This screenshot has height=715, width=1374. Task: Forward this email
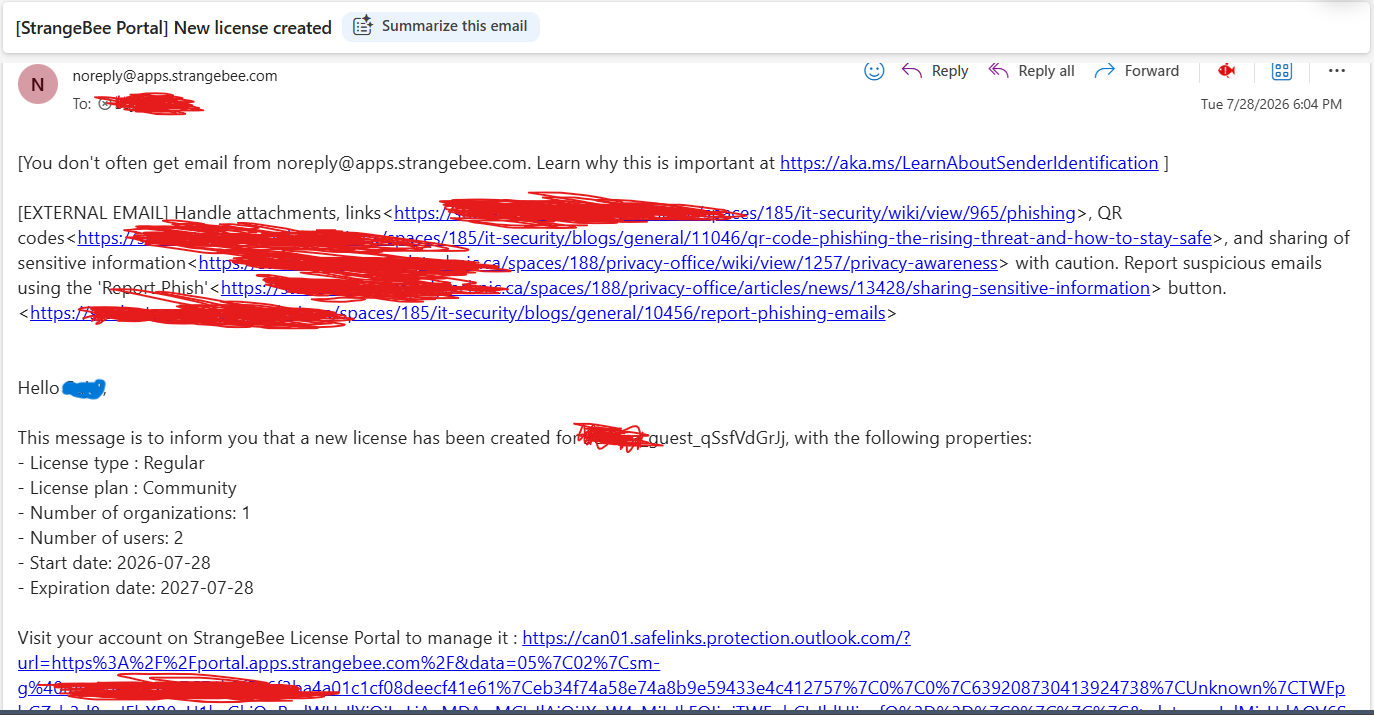(x=1137, y=71)
